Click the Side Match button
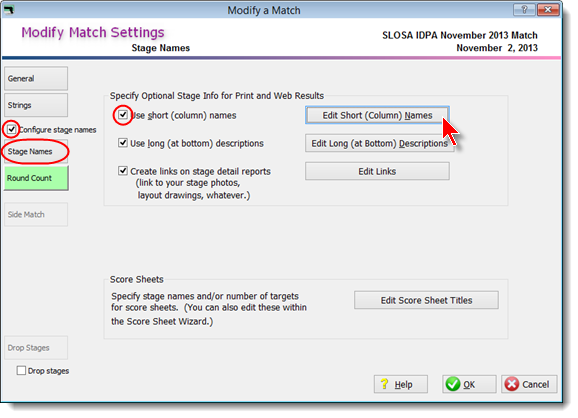 36,214
